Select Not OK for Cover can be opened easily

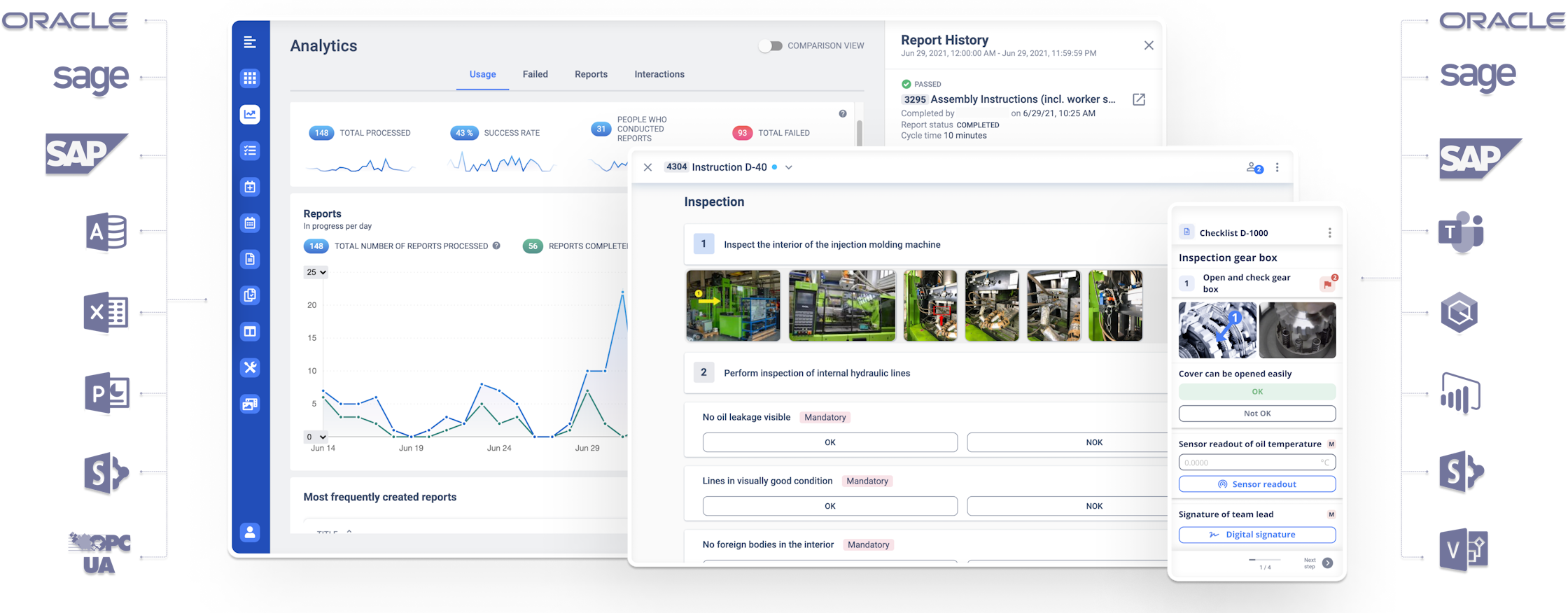[1257, 414]
